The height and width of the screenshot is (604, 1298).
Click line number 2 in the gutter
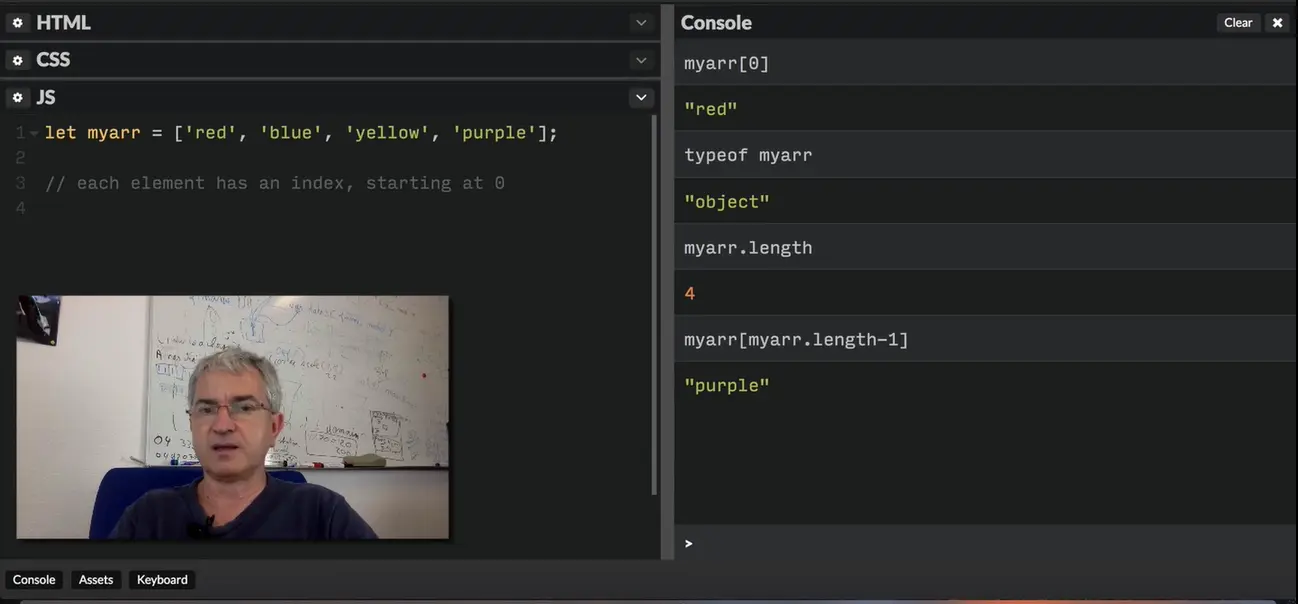[x=20, y=158]
